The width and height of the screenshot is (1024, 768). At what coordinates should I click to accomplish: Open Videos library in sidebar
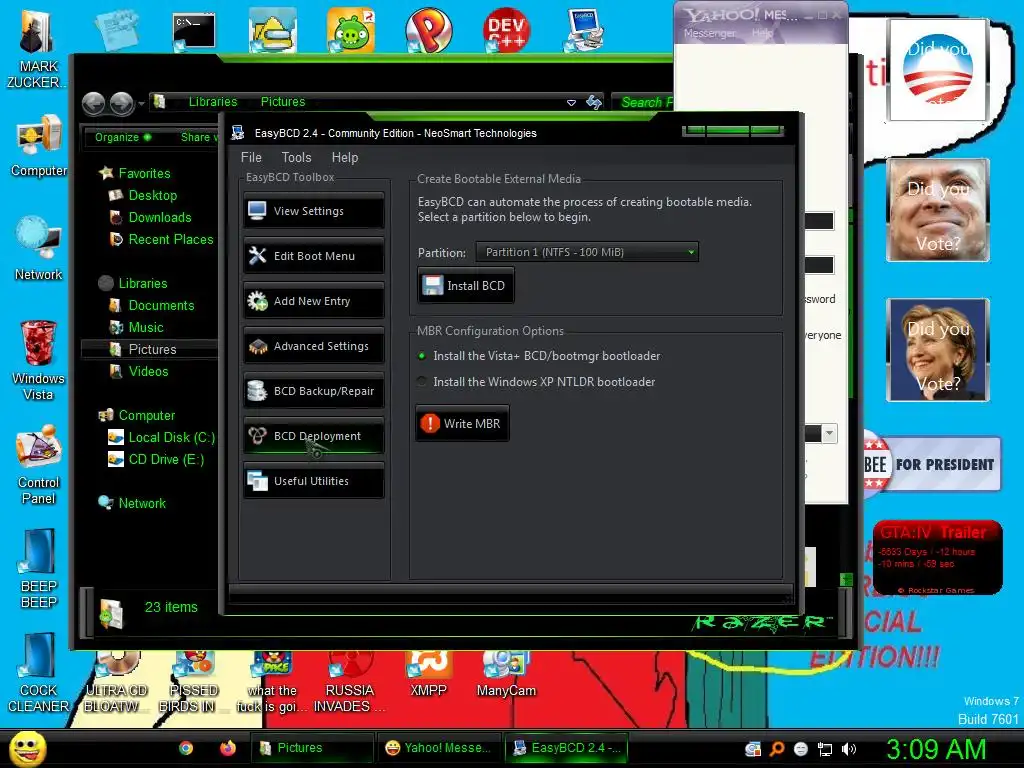(139, 372)
